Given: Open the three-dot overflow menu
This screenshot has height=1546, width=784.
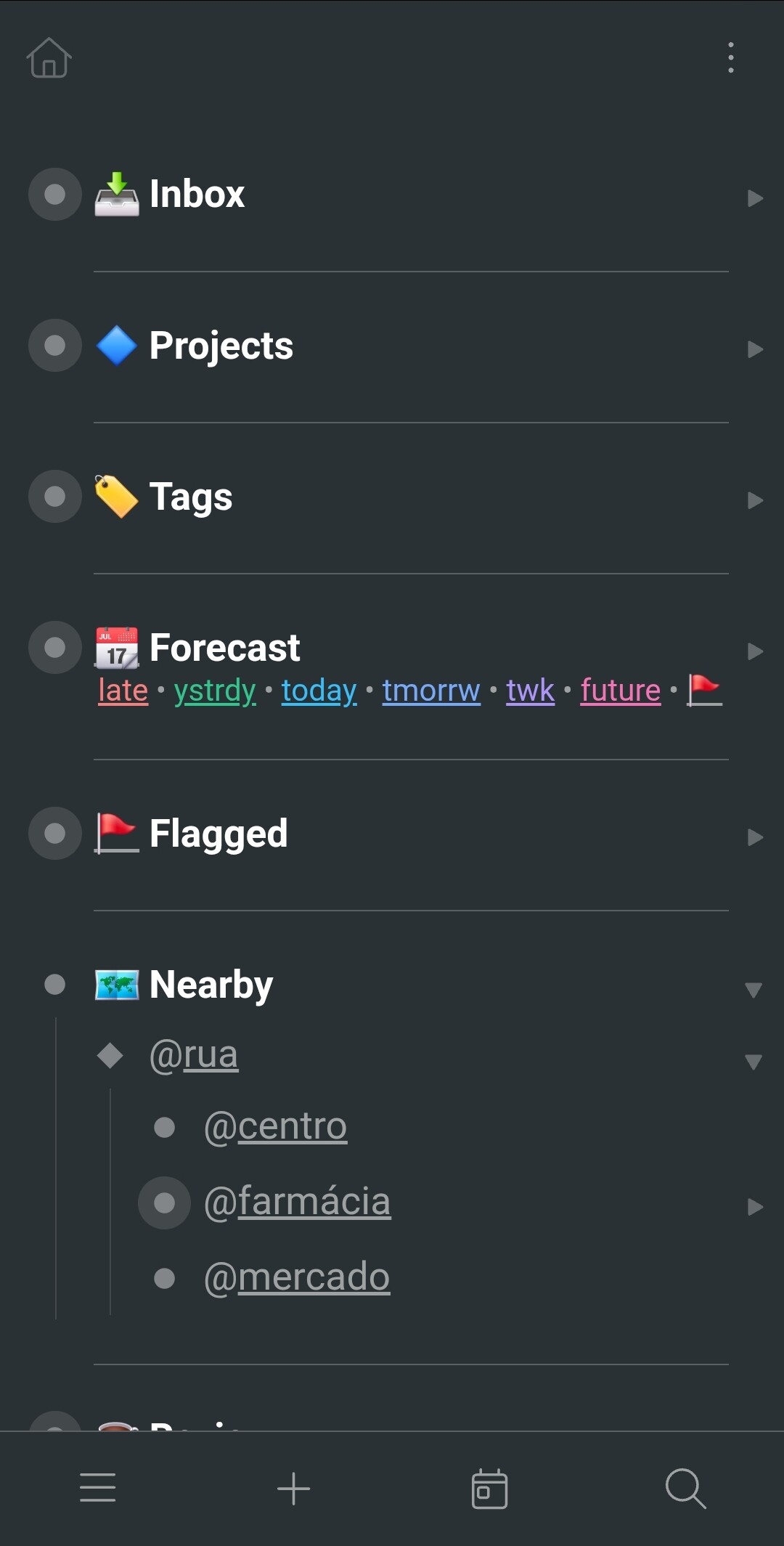Looking at the screenshot, I should 730,57.
